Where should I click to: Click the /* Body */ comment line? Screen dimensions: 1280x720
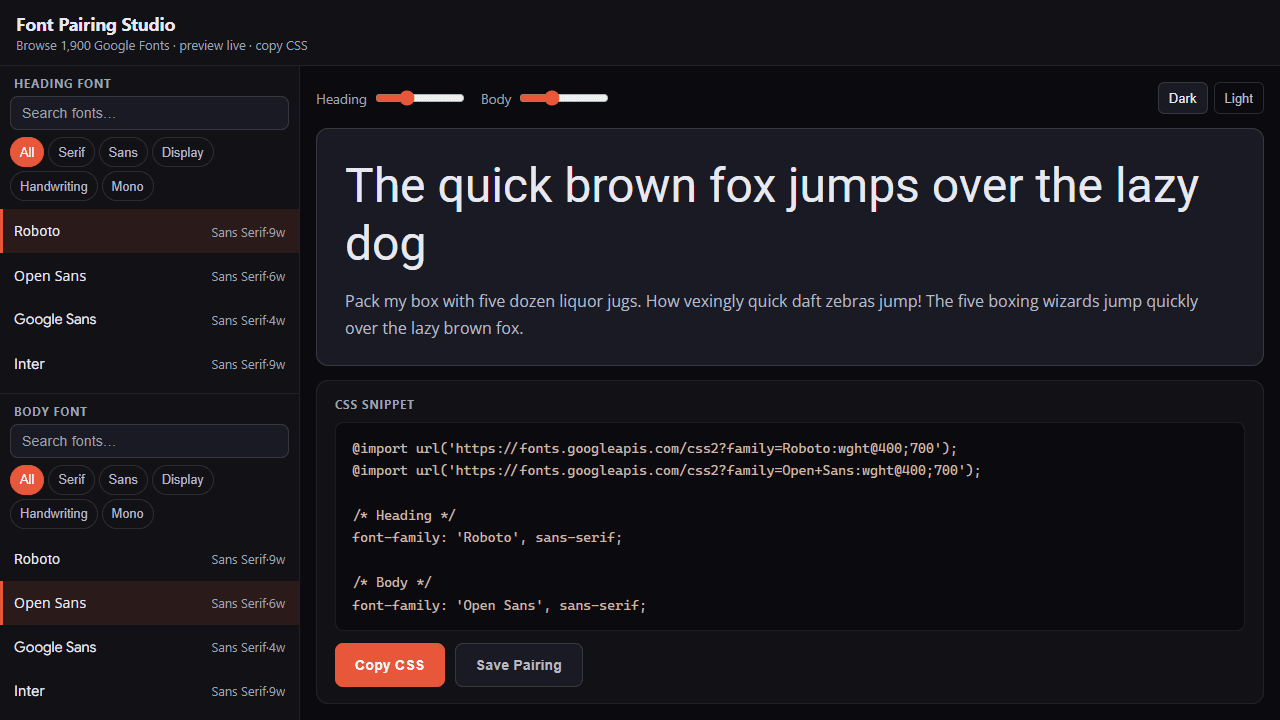392,582
